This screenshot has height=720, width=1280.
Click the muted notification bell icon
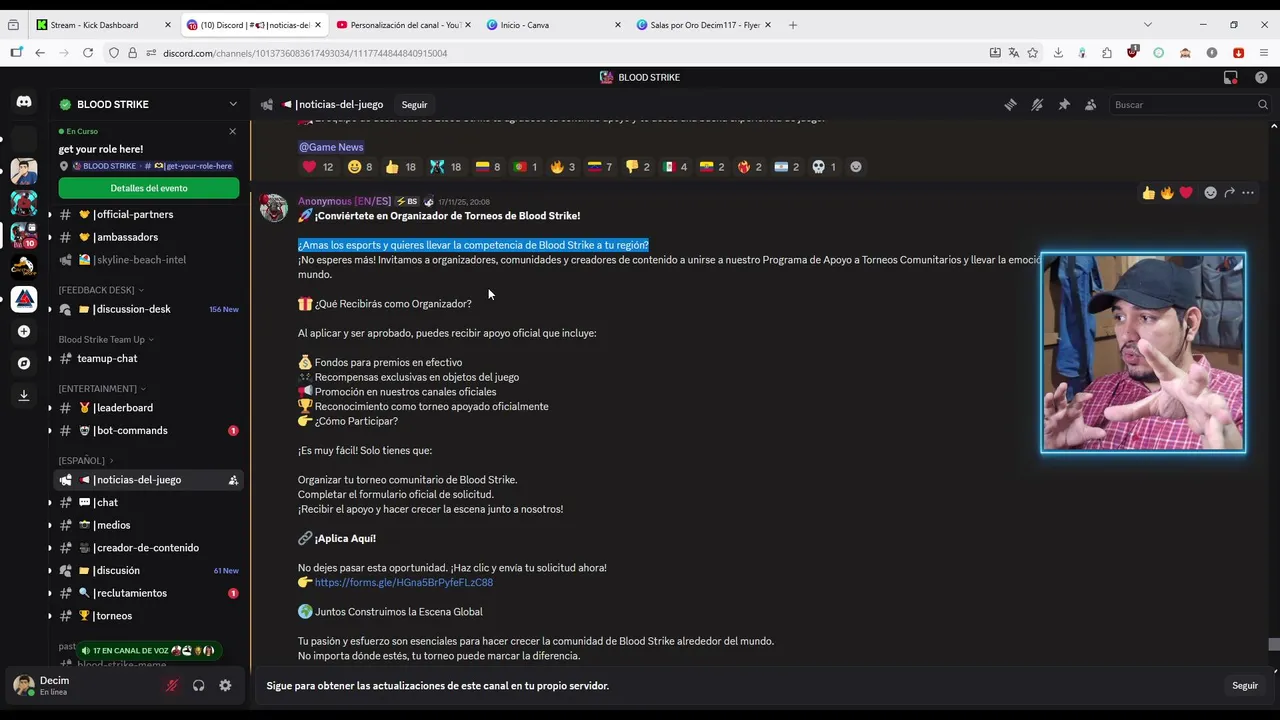point(1037,104)
